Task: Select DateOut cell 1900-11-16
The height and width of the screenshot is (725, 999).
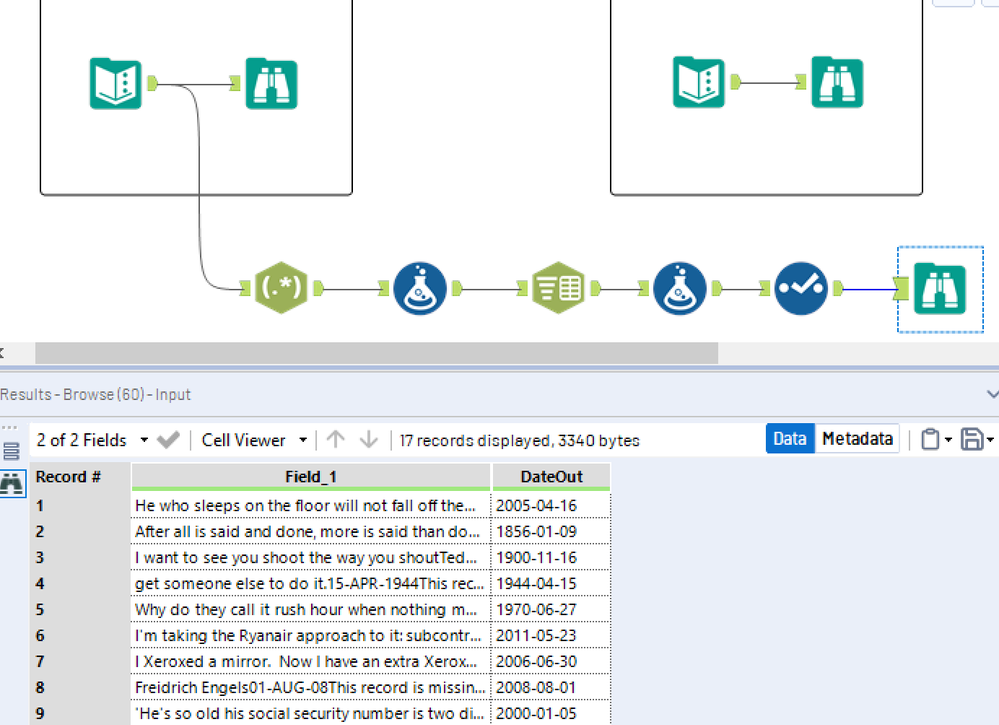Action: [x=551, y=557]
